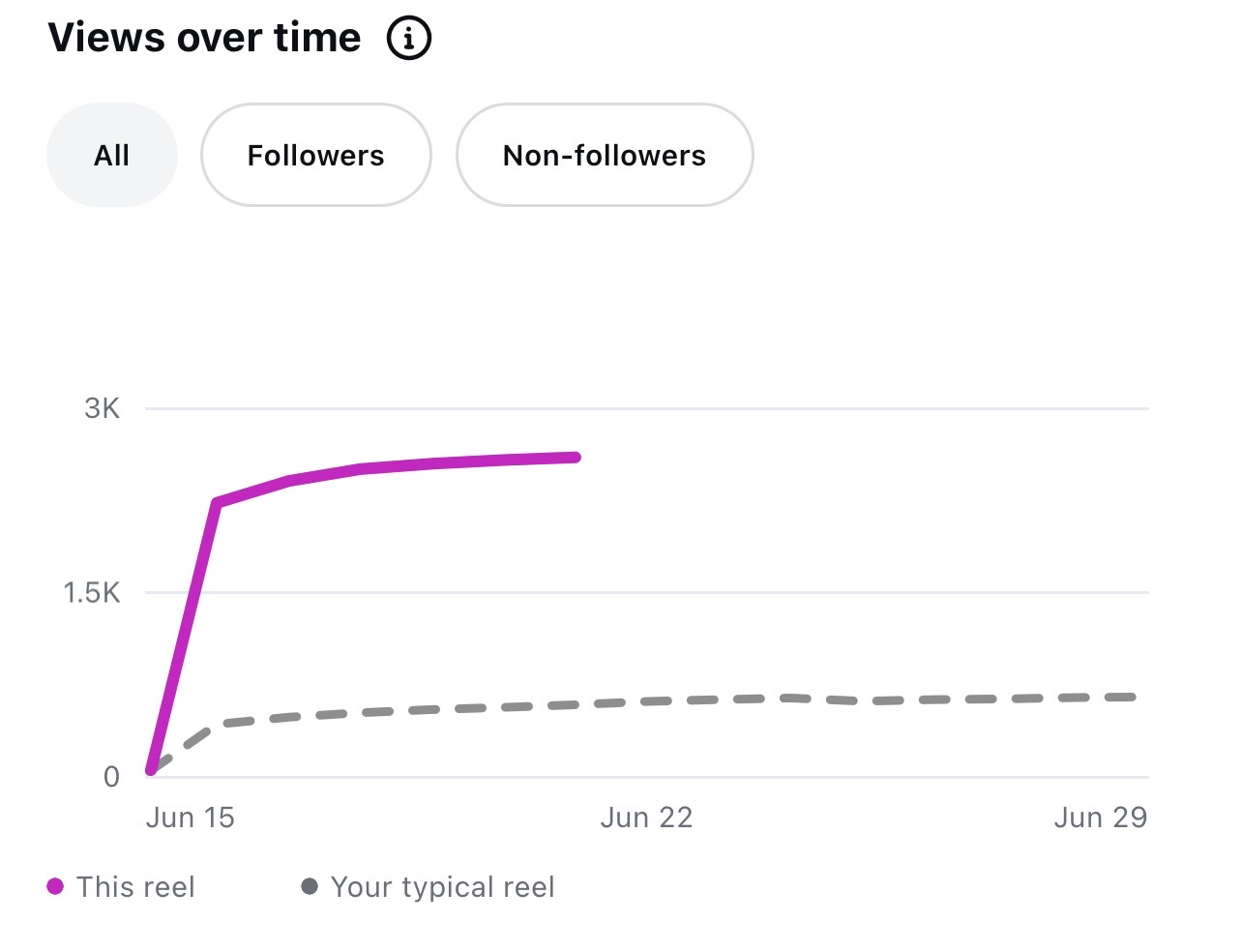The image size is (1242, 952).
Task: Click the Jun 22 axis label
Action: click(646, 818)
